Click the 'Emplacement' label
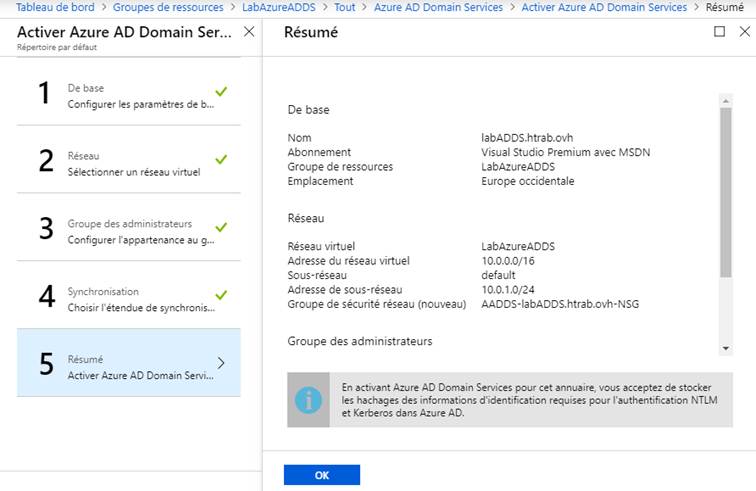The width and height of the screenshot is (756, 491). click(x=320, y=181)
